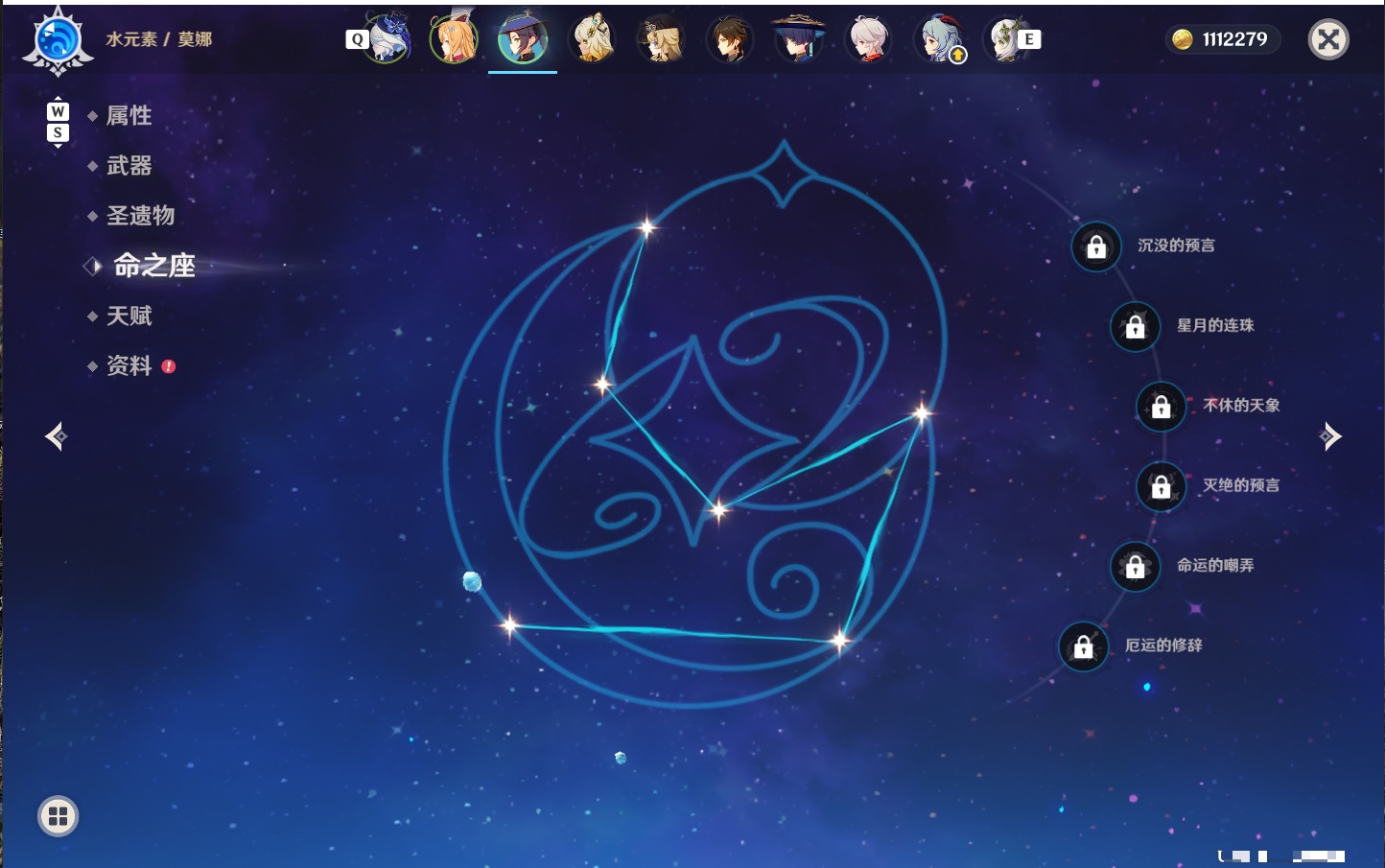Select the 命之座 constellation menu

pyautogui.click(x=153, y=266)
